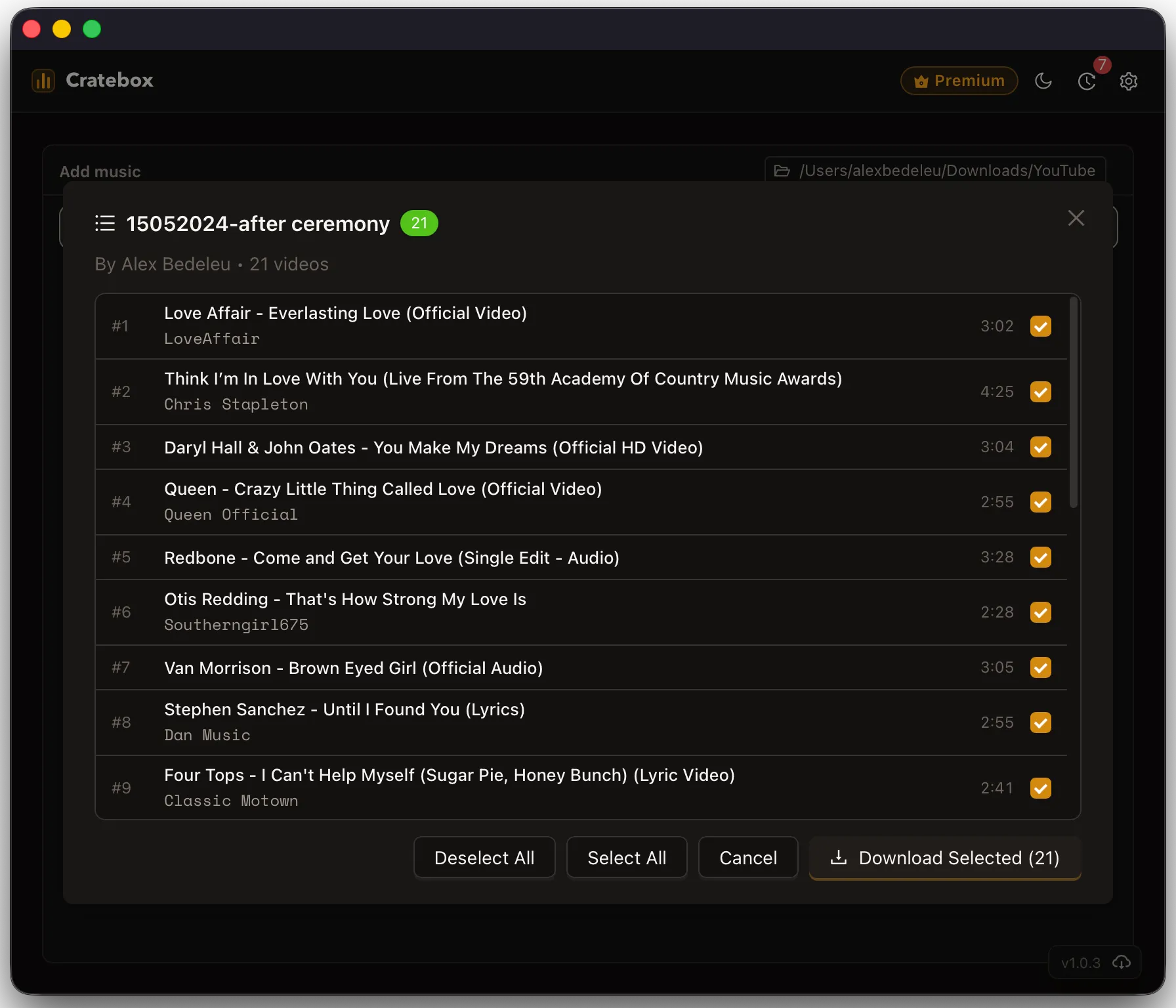Uncheck Think I'm In Love With You
This screenshot has width=1176, height=1008.
click(x=1041, y=392)
